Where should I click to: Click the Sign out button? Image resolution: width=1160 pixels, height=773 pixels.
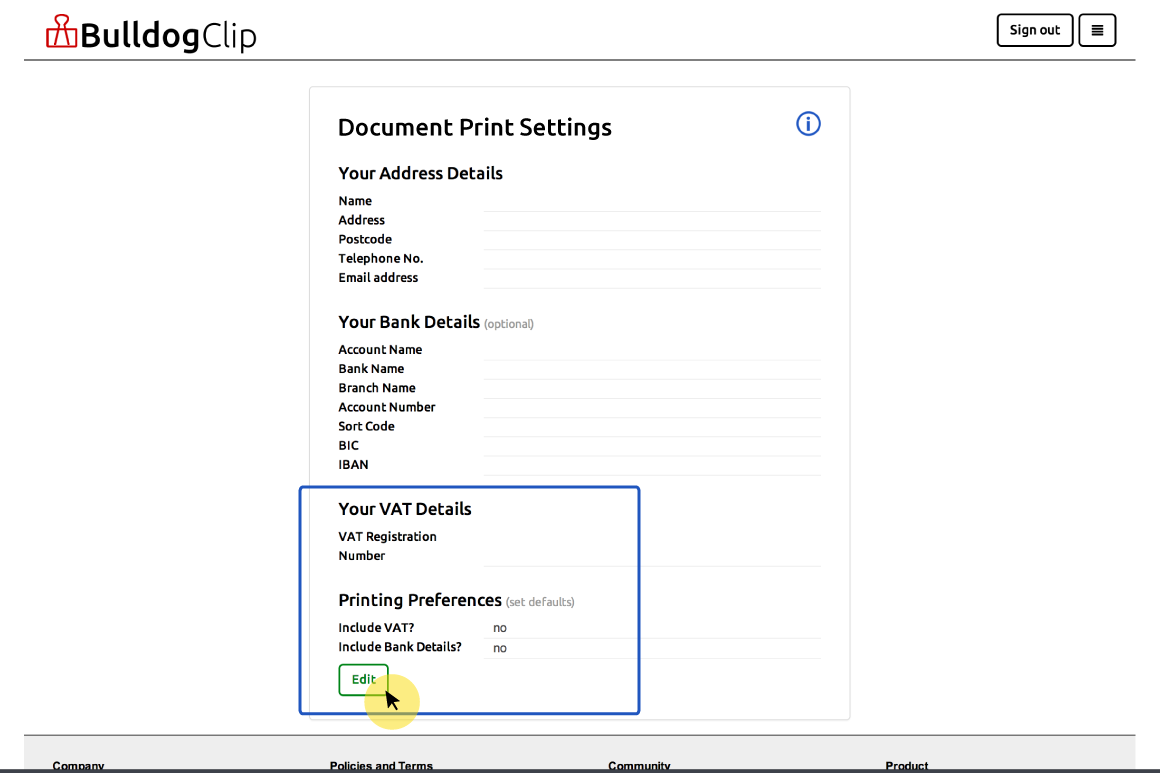tap(1034, 30)
